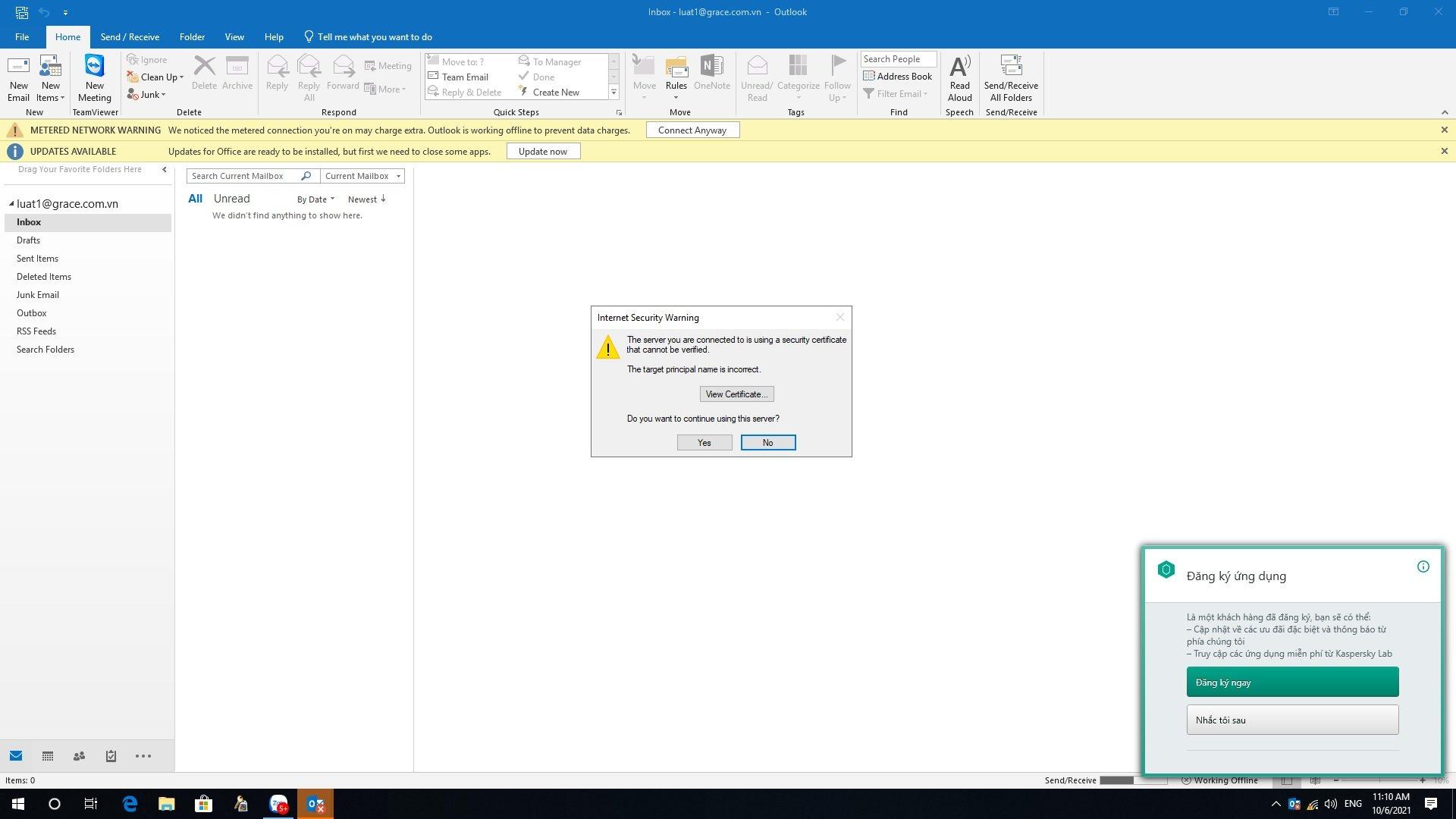This screenshot has height=819, width=1456.
Task: Dismiss the updates available bar
Action: 1444,151
